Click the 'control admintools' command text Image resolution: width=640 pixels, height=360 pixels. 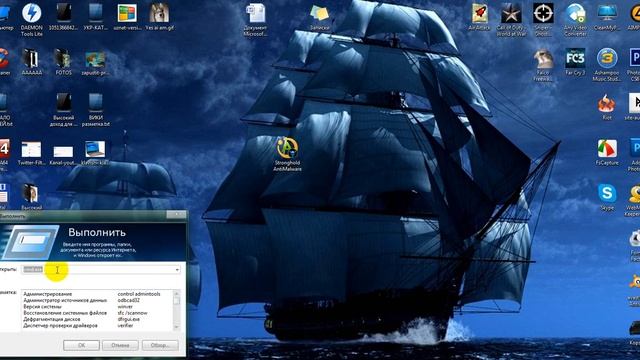[139, 294]
